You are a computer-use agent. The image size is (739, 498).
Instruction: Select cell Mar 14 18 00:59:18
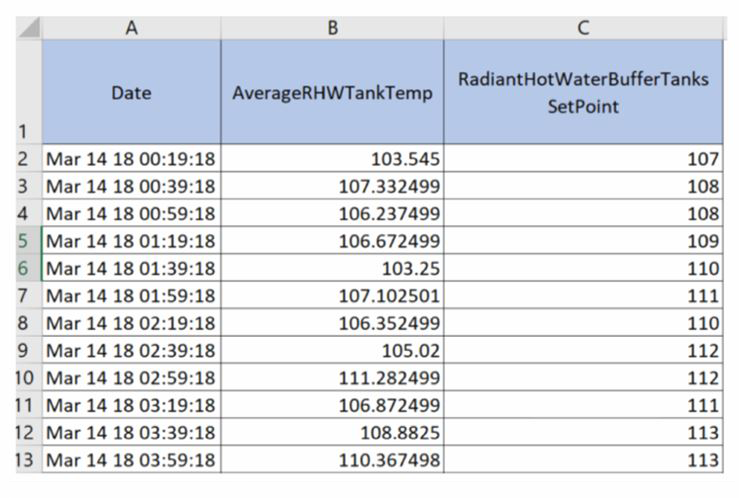pyautogui.click(x=131, y=213)
